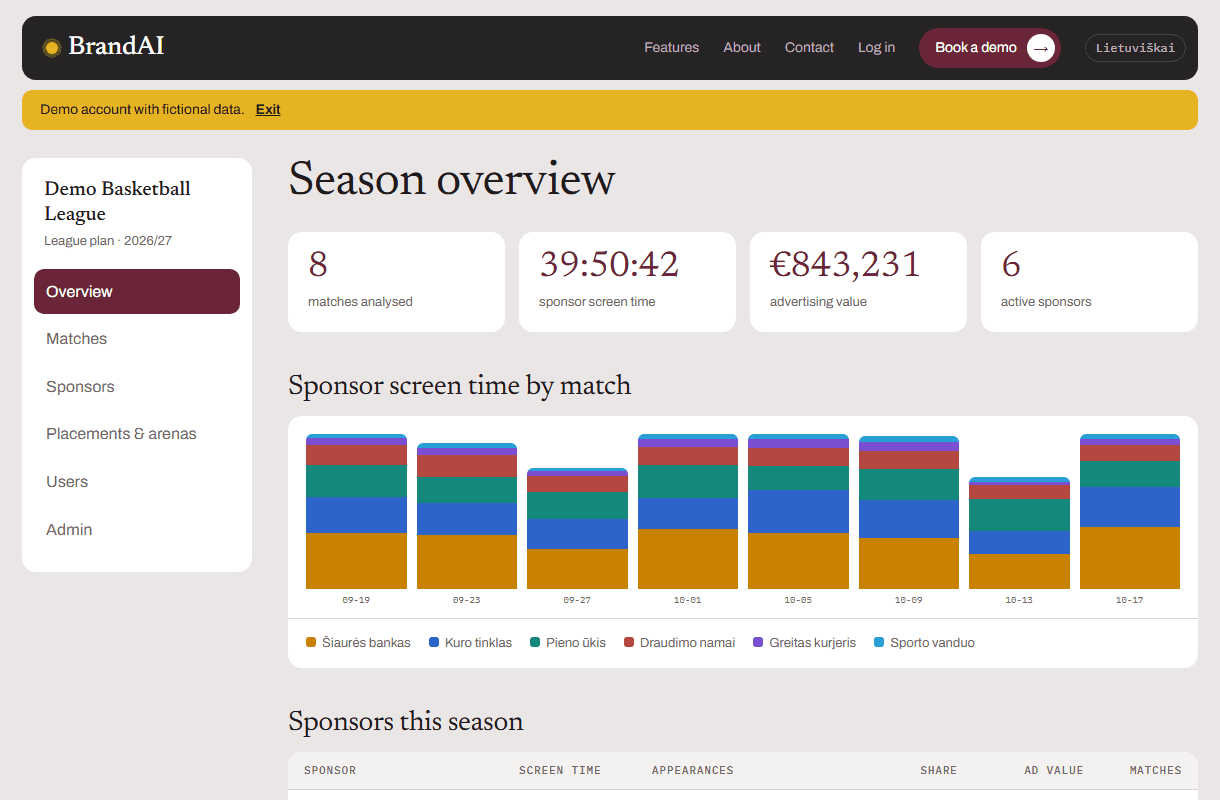Click the APPEARANCES column header
This screenshot has width=1220, height=800.
click(693, 770)
